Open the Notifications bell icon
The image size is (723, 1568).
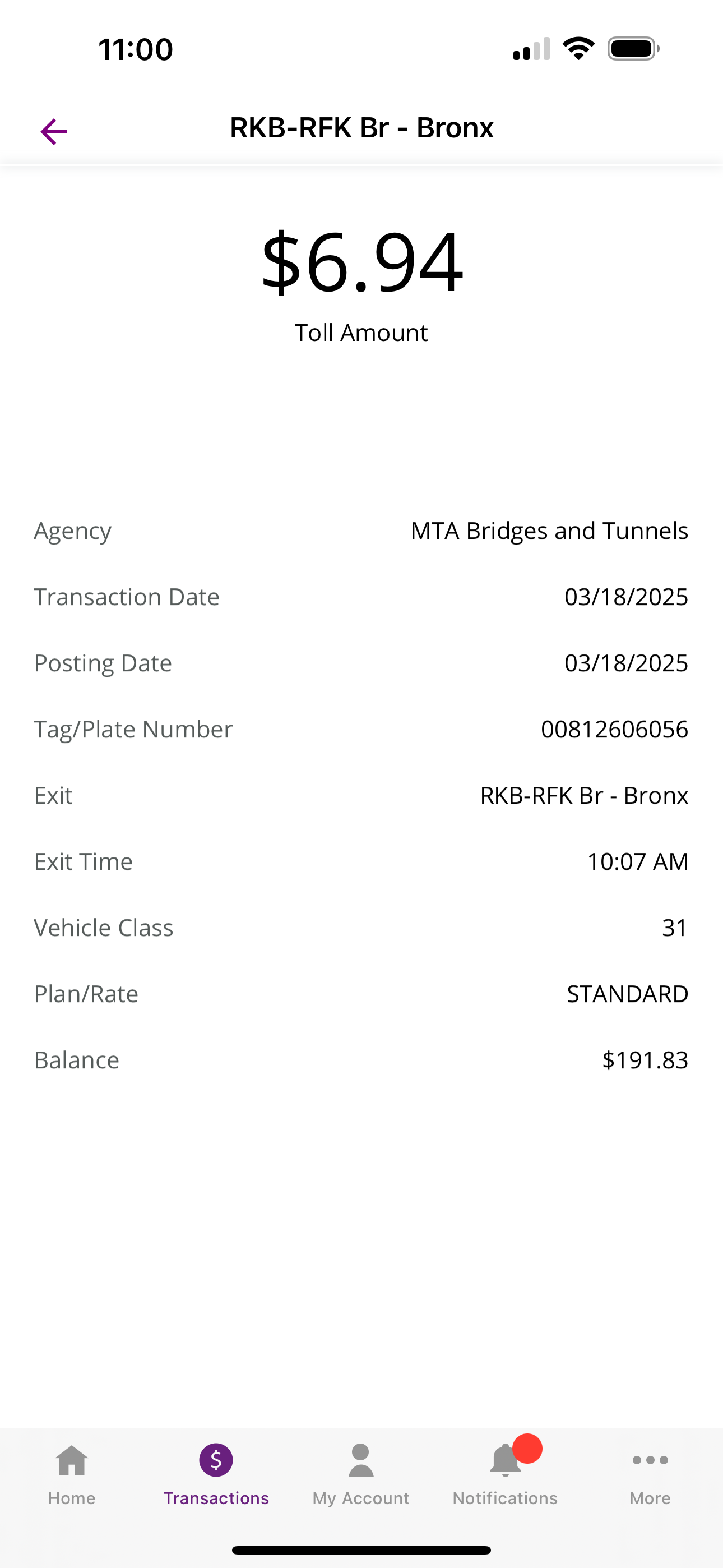[505, 1460]
